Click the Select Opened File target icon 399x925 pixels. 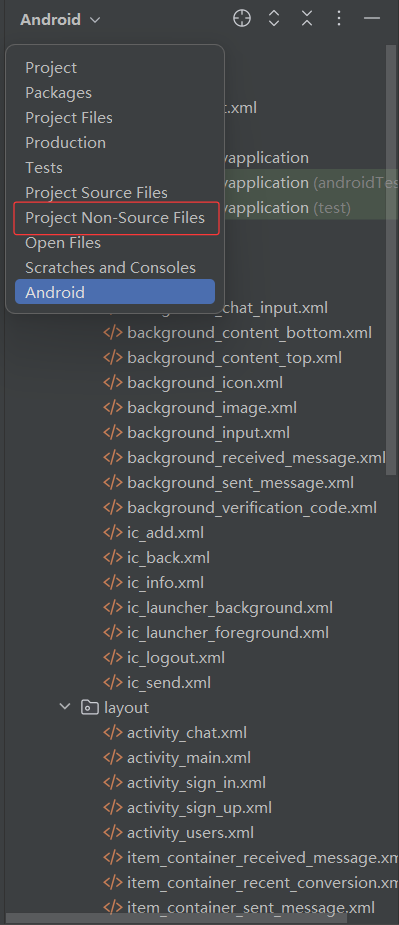pyautogui.click(x=241, y=19)
